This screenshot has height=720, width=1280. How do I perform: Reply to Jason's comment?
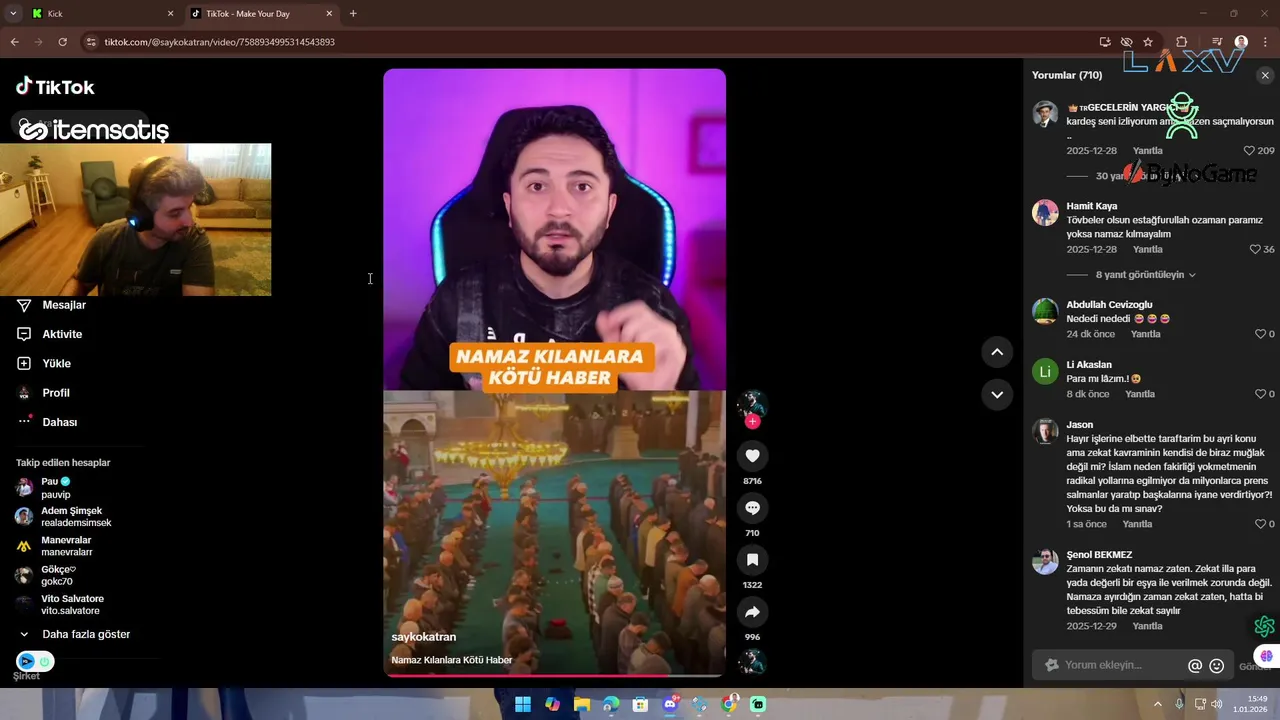[1137, 524]
